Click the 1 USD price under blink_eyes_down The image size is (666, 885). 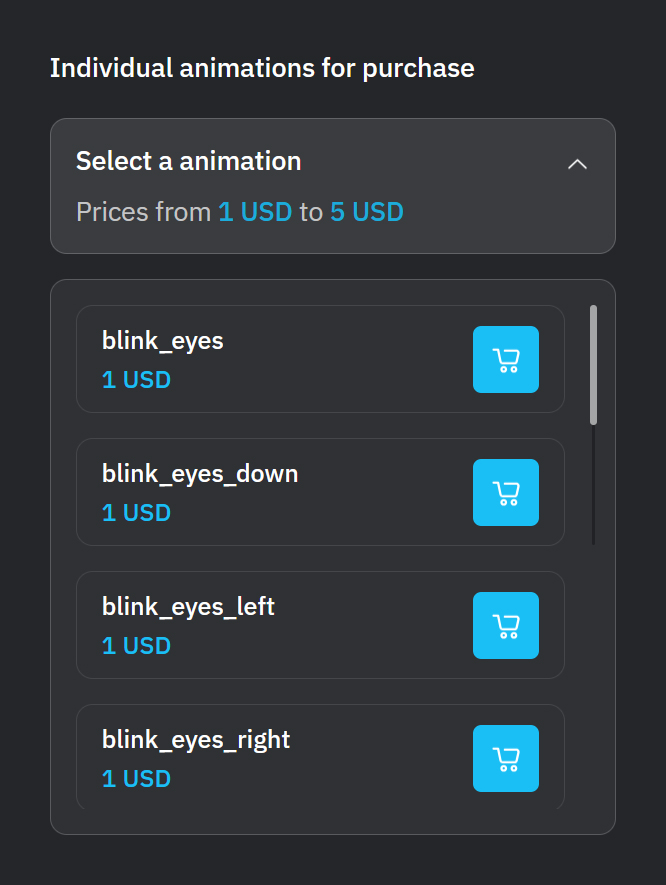(x=136, y=513)
